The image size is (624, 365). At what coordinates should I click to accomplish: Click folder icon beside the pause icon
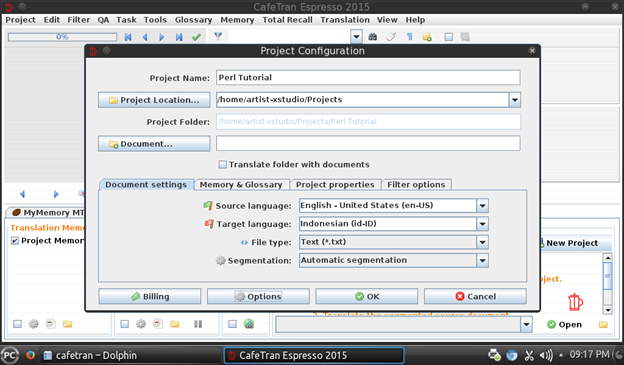click(175, 324)
